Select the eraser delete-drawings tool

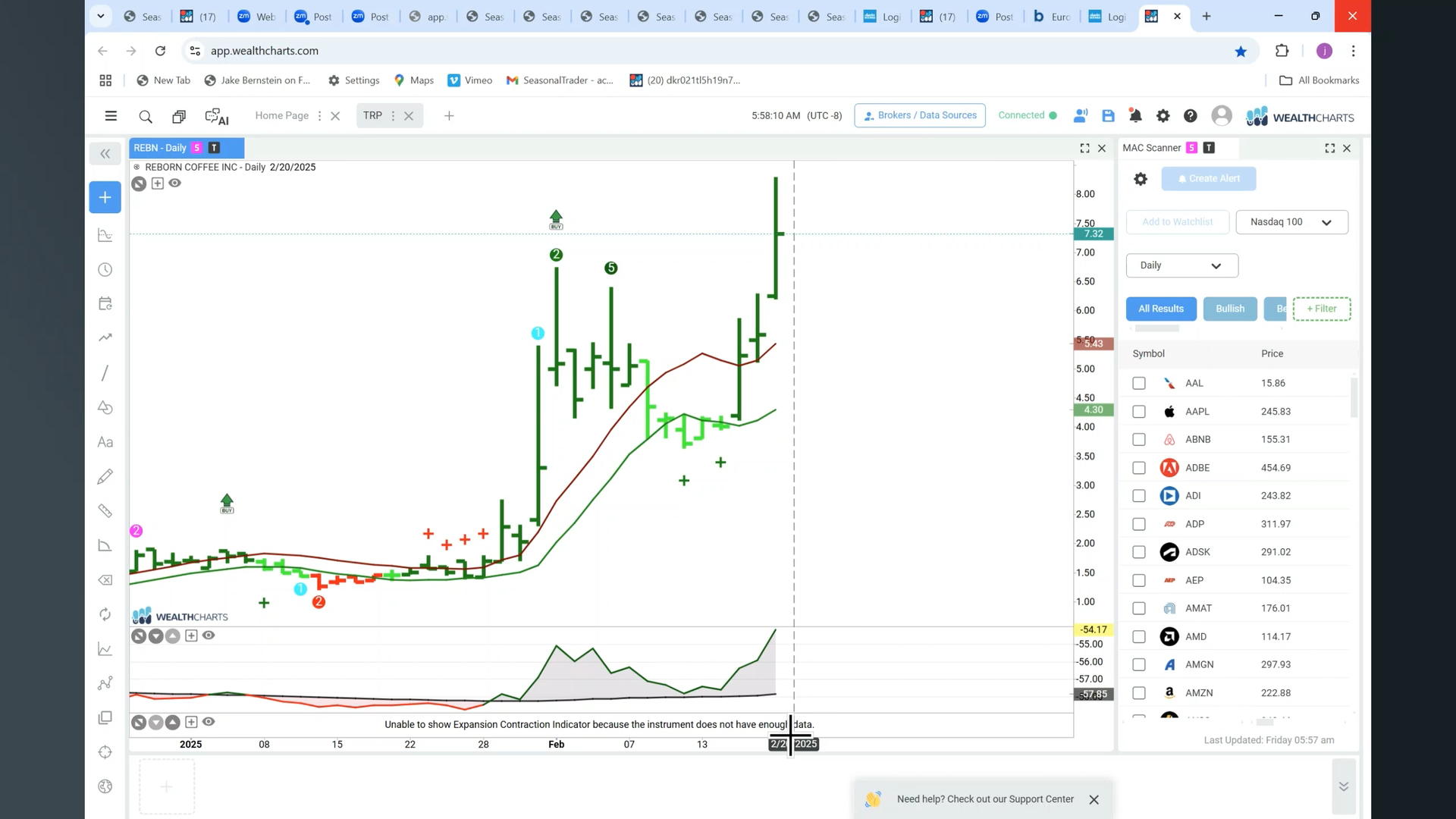pyautogui.click(x=105, y=580)
